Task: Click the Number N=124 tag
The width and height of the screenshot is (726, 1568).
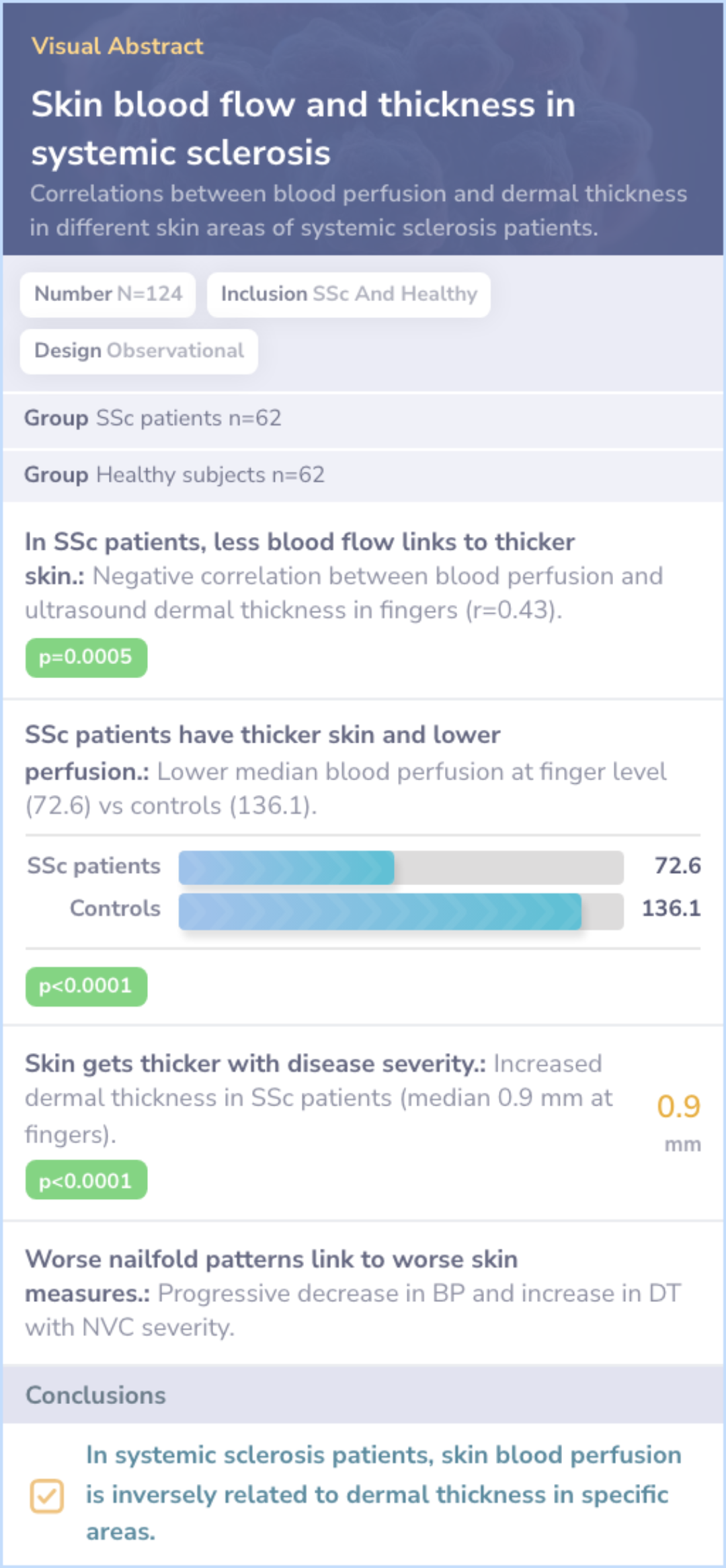Action: (x=108, y=294)
